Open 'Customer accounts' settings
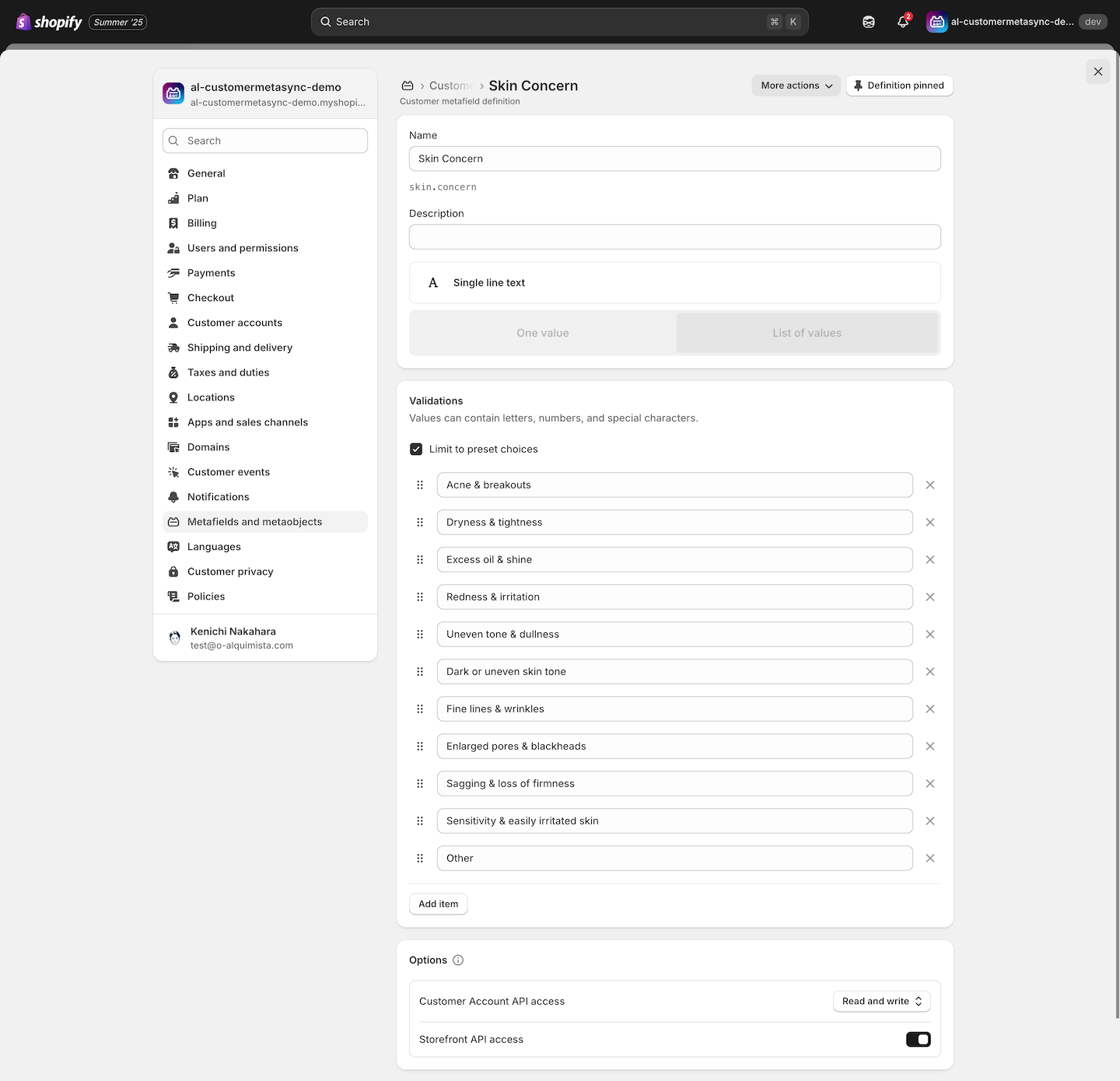The height and width of the screenshot is (1081, 1120). pyautogui.click(x=234, y=323)
